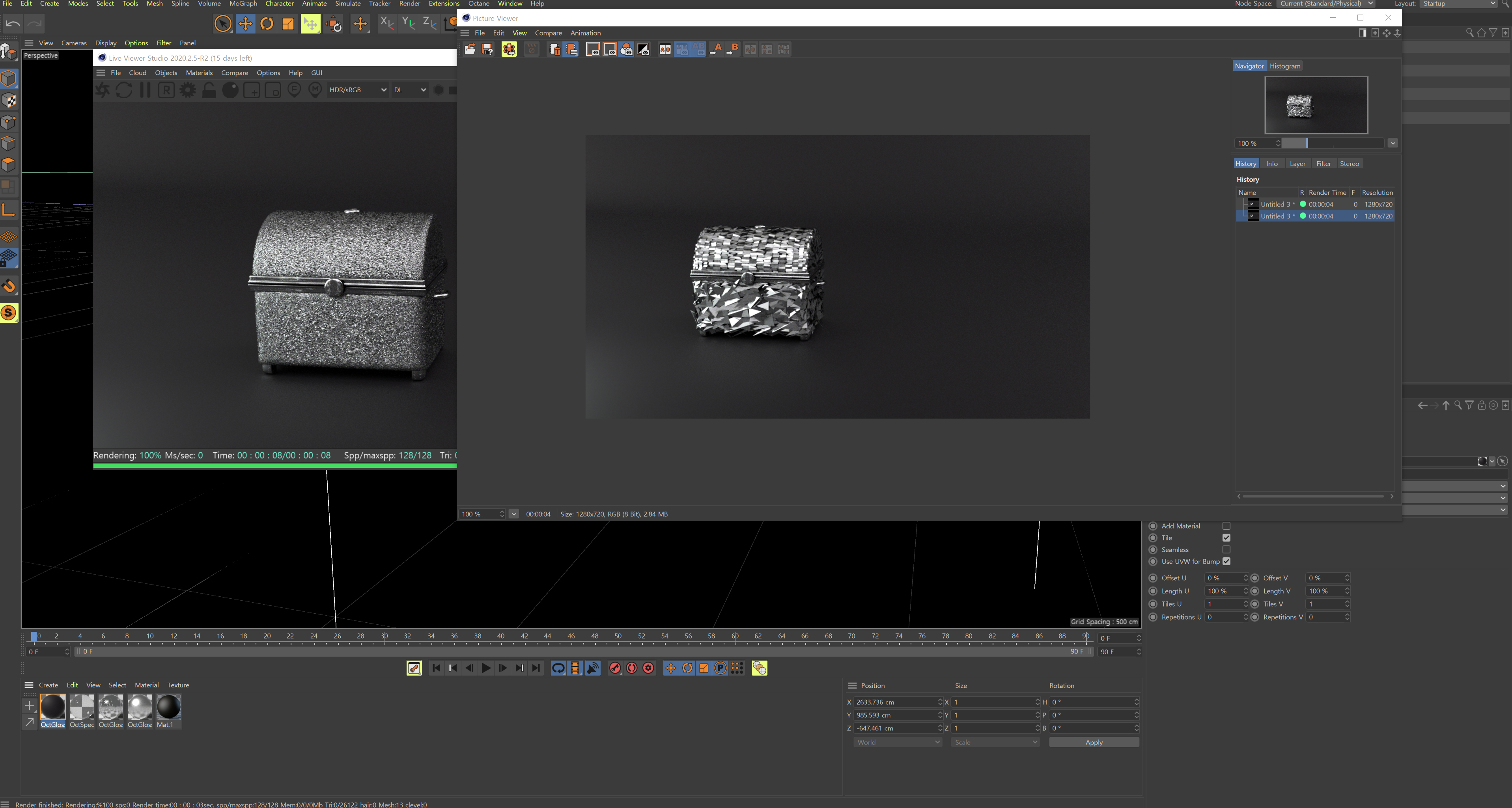Click Navigator zoom slider

1333,143
